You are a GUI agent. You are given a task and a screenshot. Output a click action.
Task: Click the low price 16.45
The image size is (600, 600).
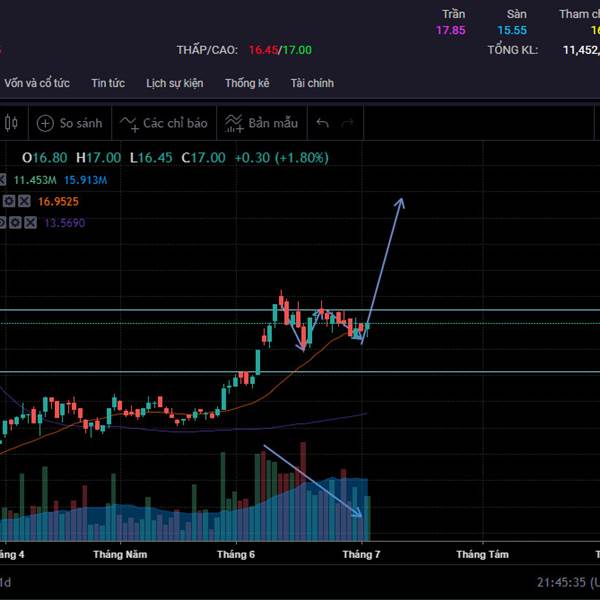coord(263,50)
